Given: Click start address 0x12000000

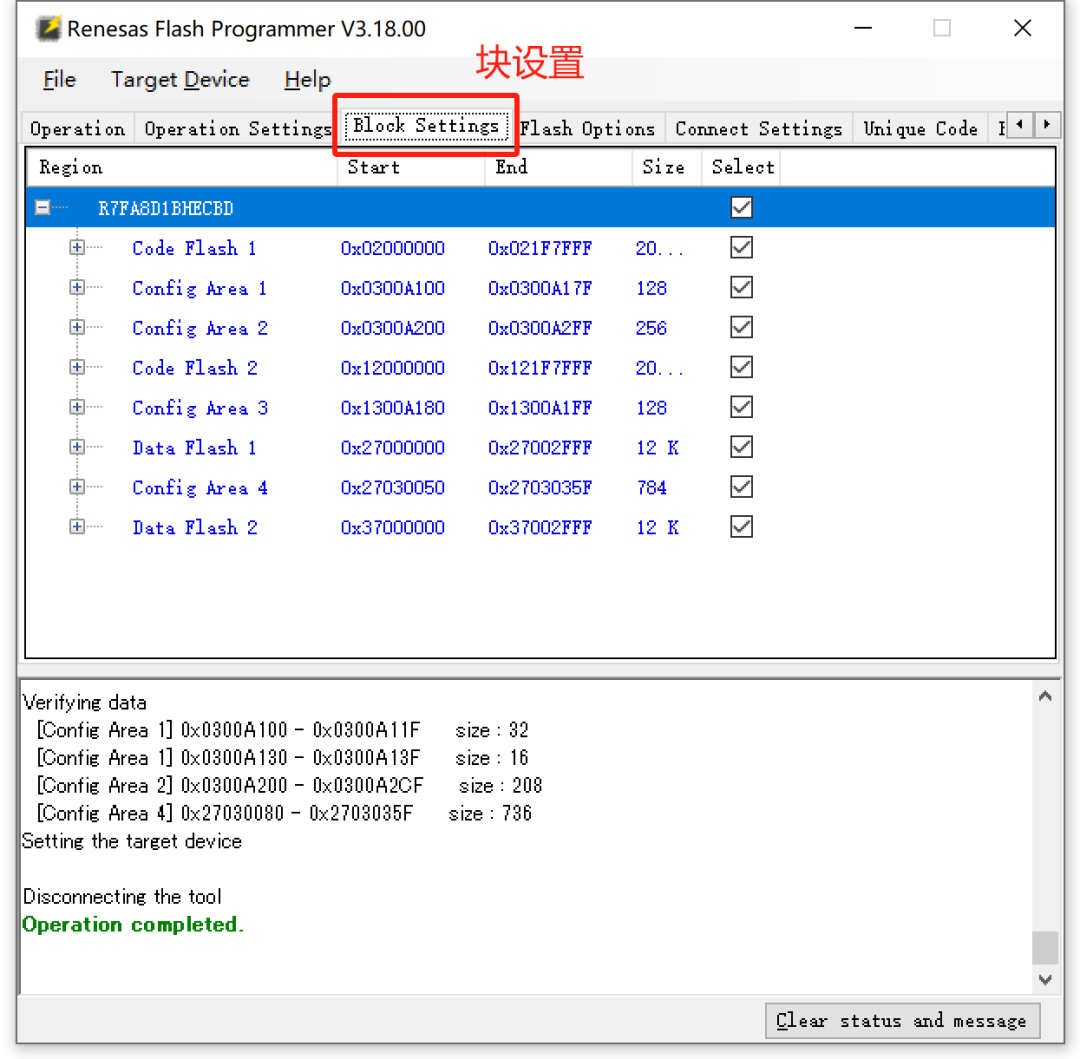Looking at the screenshot, I should (x=393, y=368).
